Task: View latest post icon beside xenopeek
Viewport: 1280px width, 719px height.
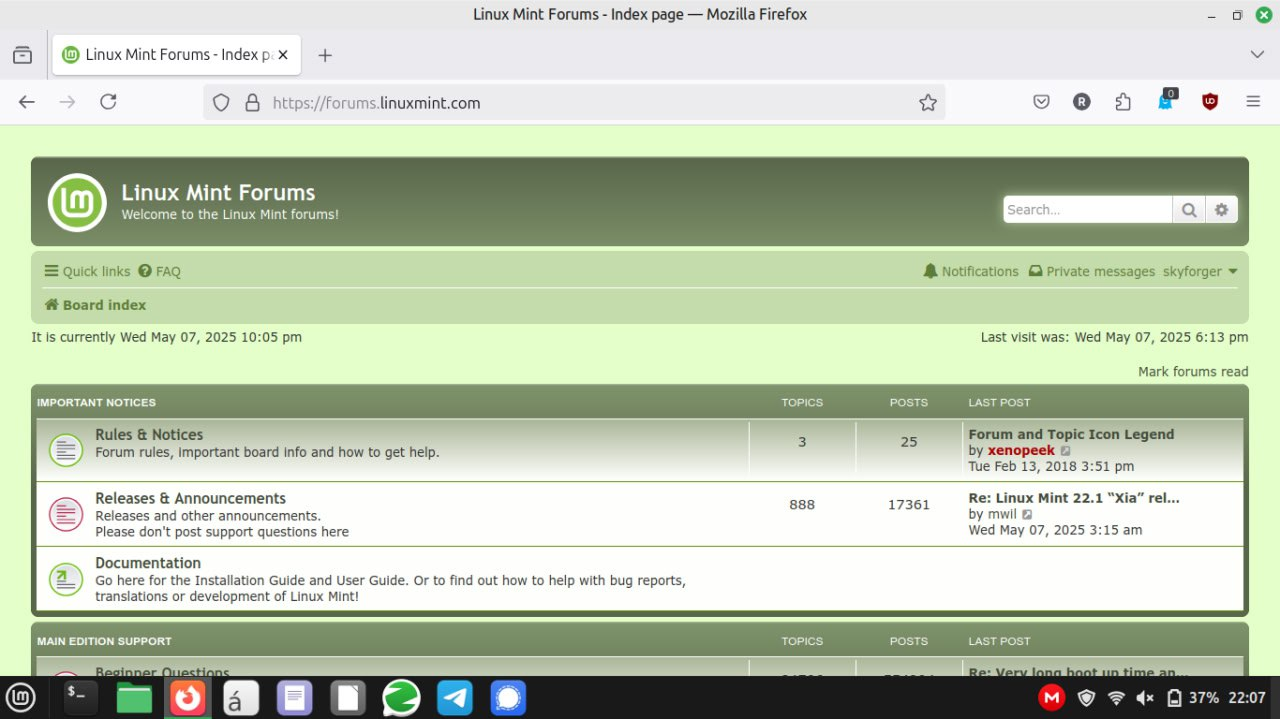Action: 1066,451
